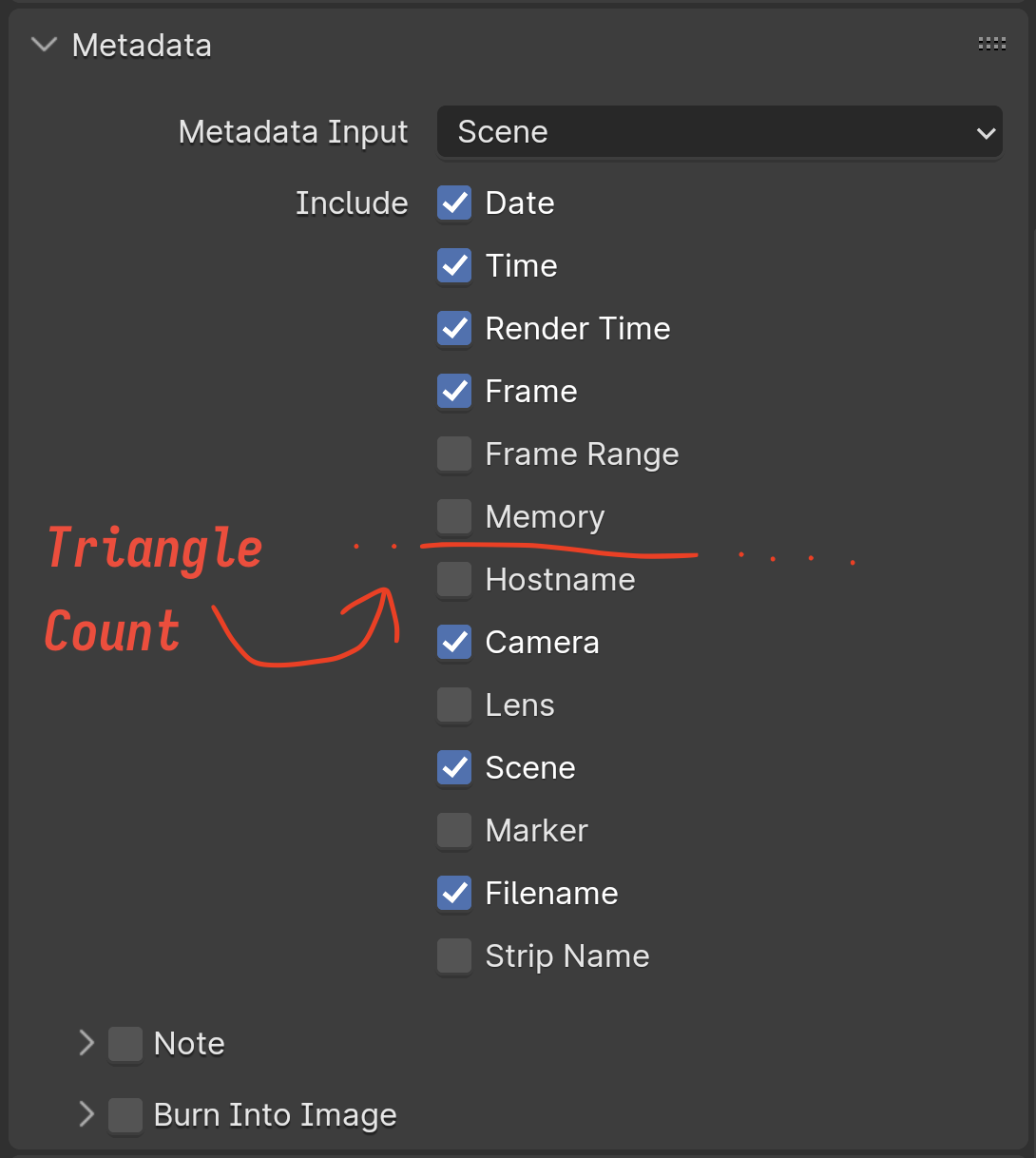Open the Metadata Input dropdown
Image resolution: width=1036 pixels, height=1158 pixels.
coord(719,132)
